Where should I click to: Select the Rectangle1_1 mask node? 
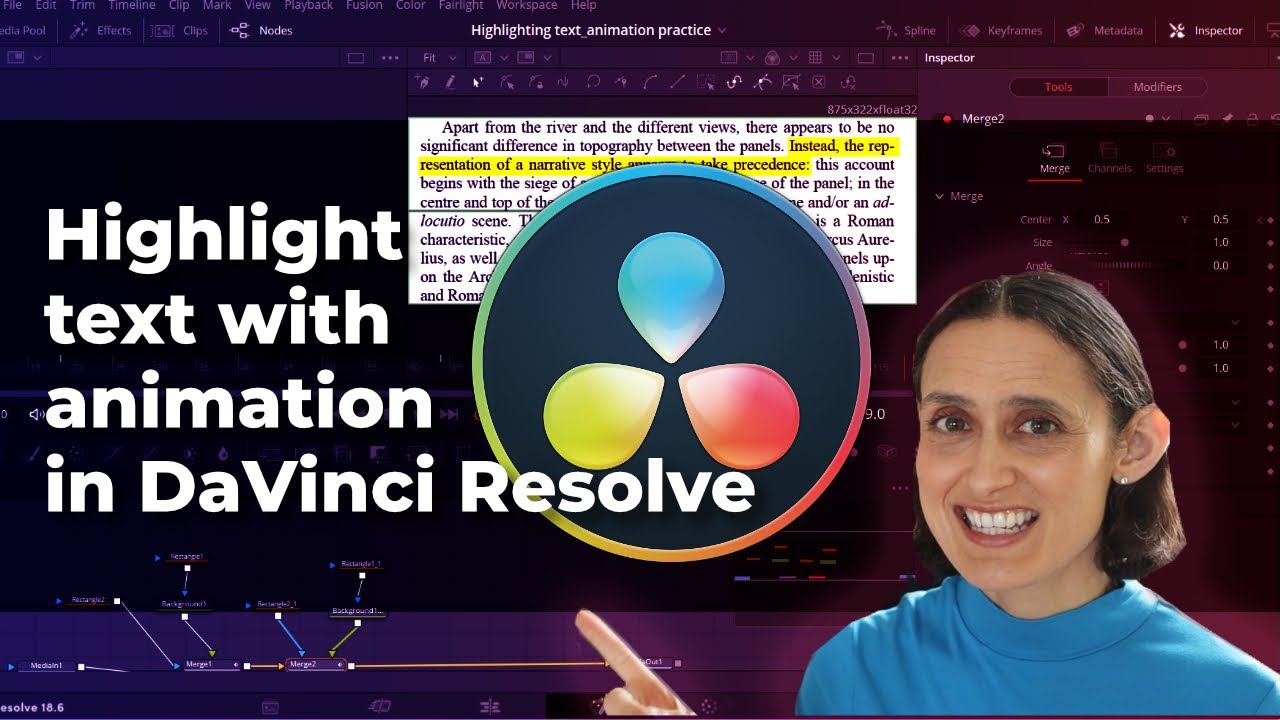click(x=361, y=564)
